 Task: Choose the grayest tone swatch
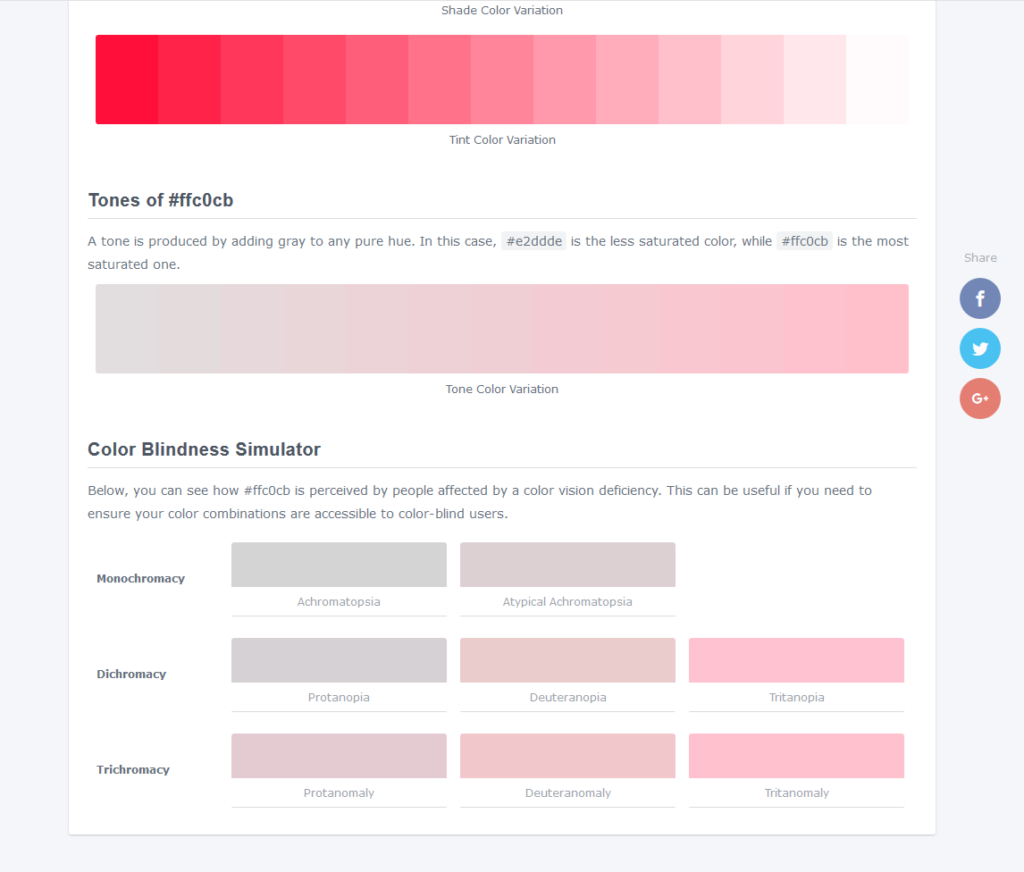point(127,329)
